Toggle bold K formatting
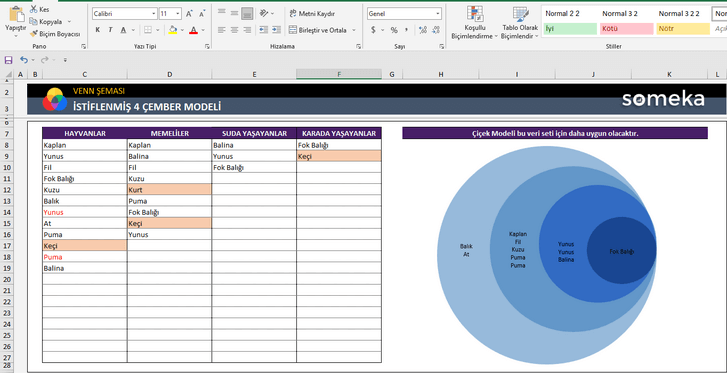Screen dimensions: 727x373 (98, 30)
